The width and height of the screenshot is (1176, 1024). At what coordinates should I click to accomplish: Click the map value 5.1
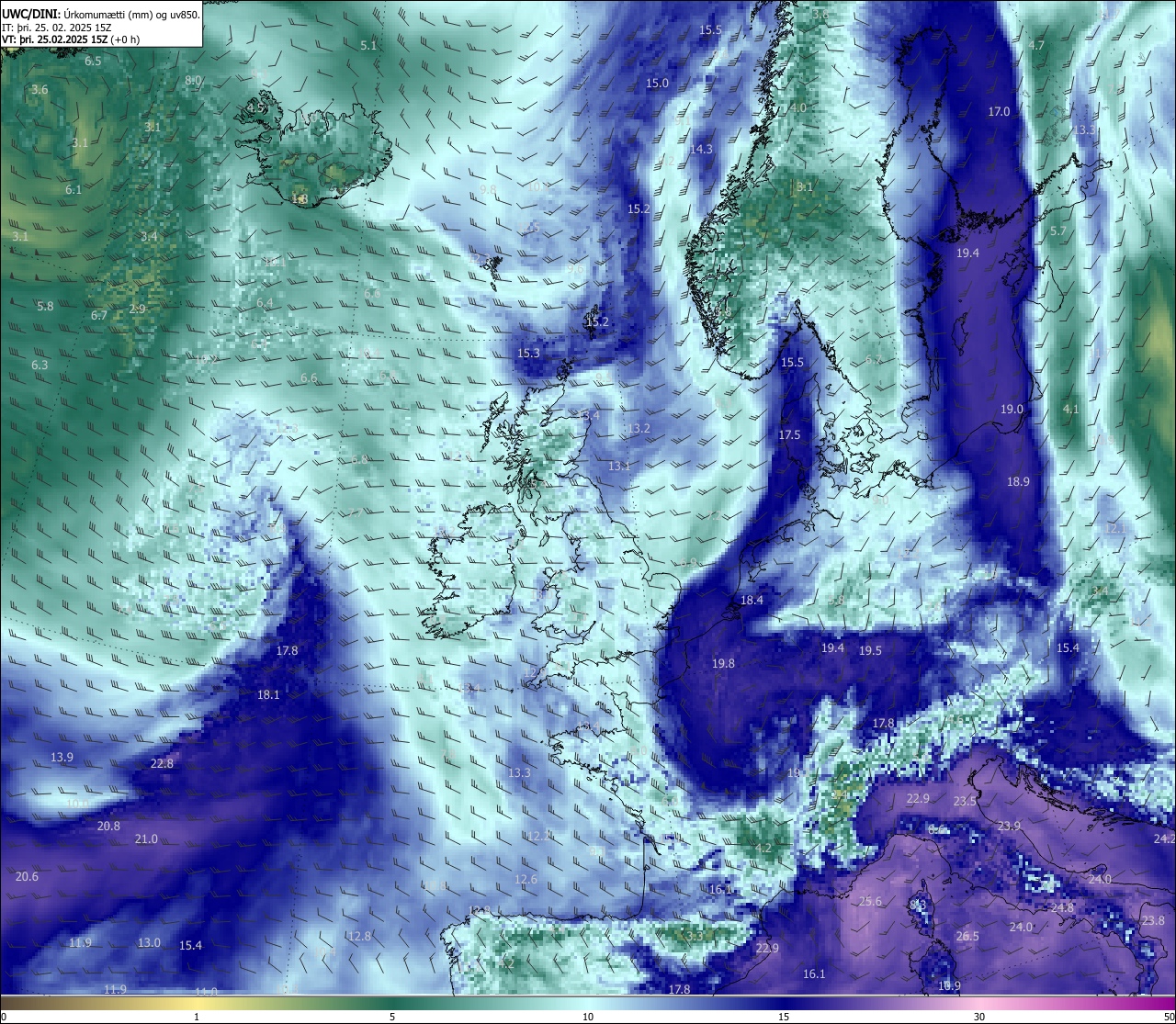[x=368, y=46]
